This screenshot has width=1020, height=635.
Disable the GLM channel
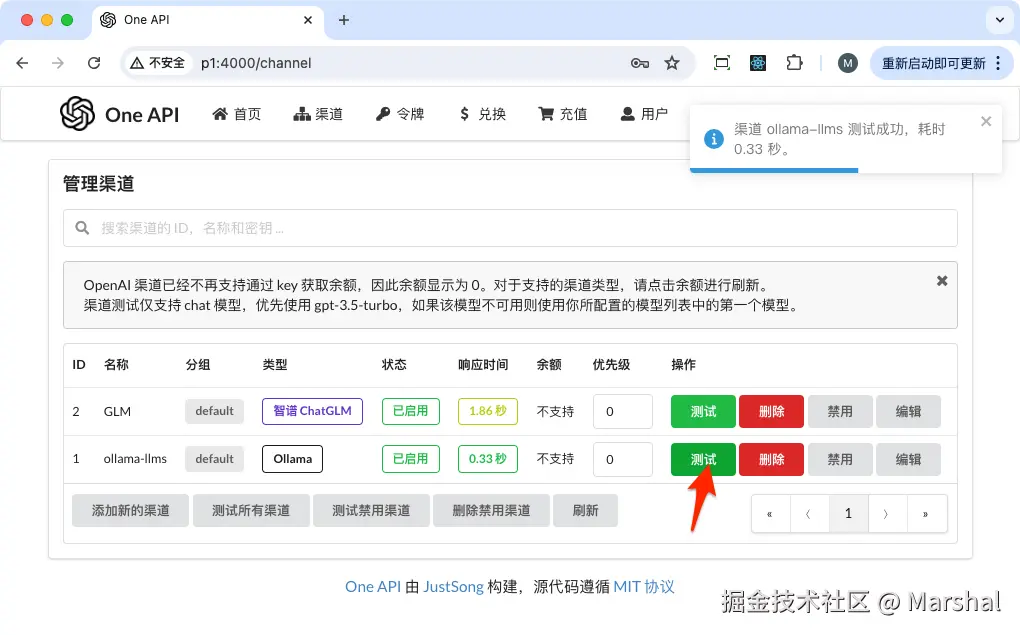(840, 411)
